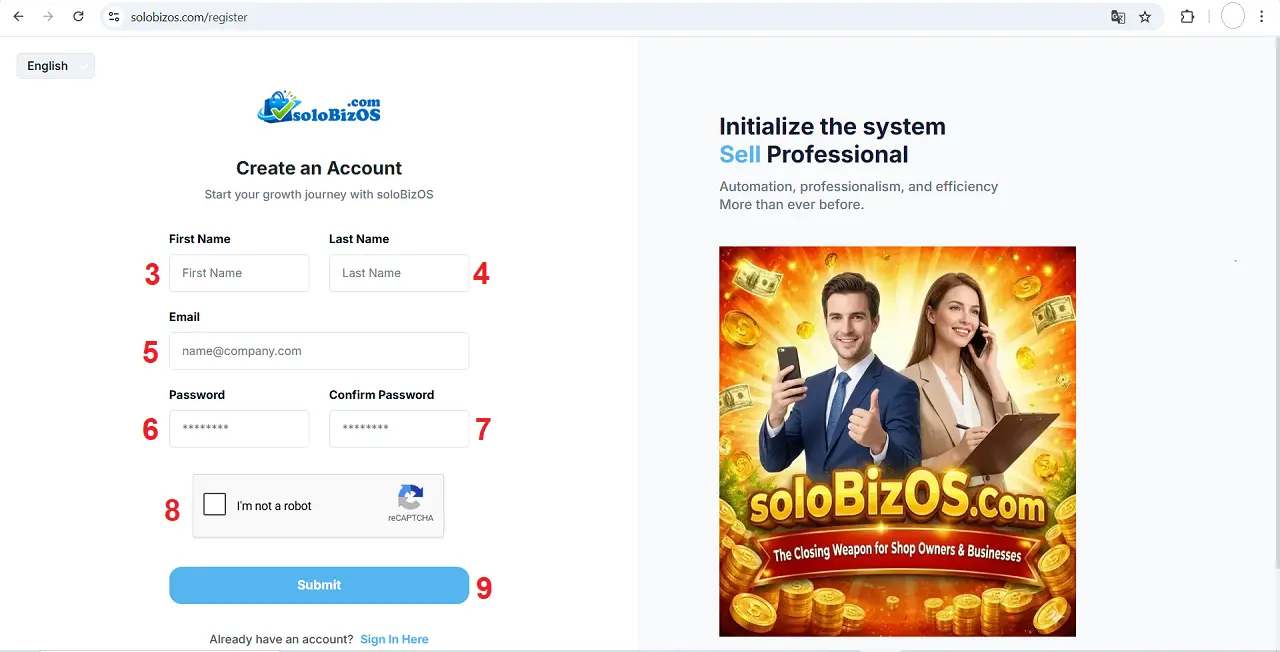The height and width of the screenshot is (652, 1280).
Task: Click the Email input field
Action: (x=319, y=351)
